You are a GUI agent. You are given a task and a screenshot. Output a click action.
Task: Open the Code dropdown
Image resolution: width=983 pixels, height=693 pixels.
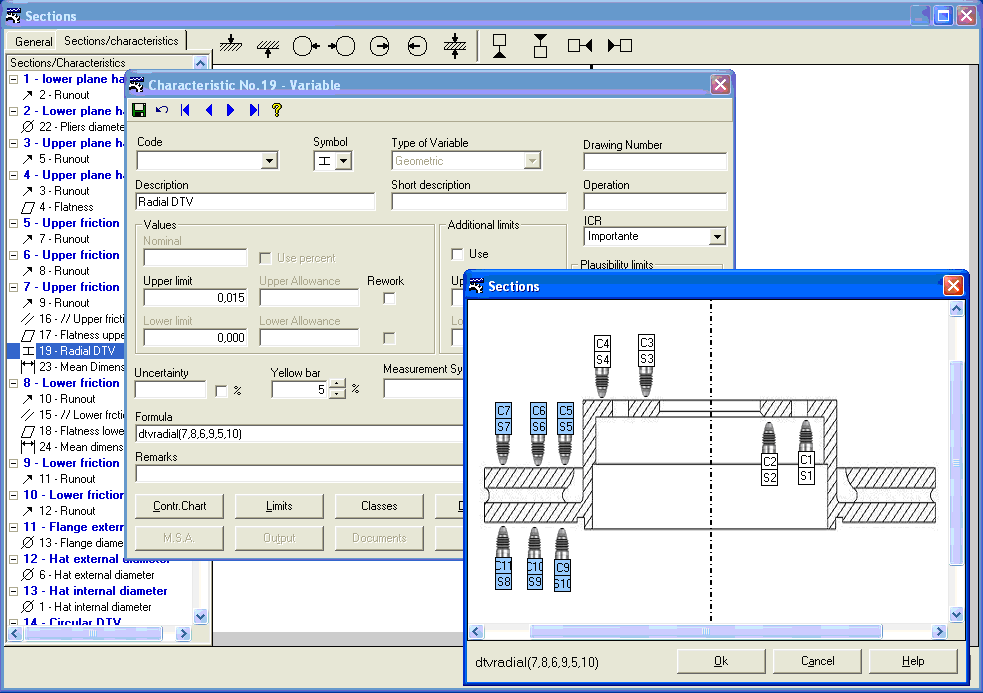pos(269,161)
